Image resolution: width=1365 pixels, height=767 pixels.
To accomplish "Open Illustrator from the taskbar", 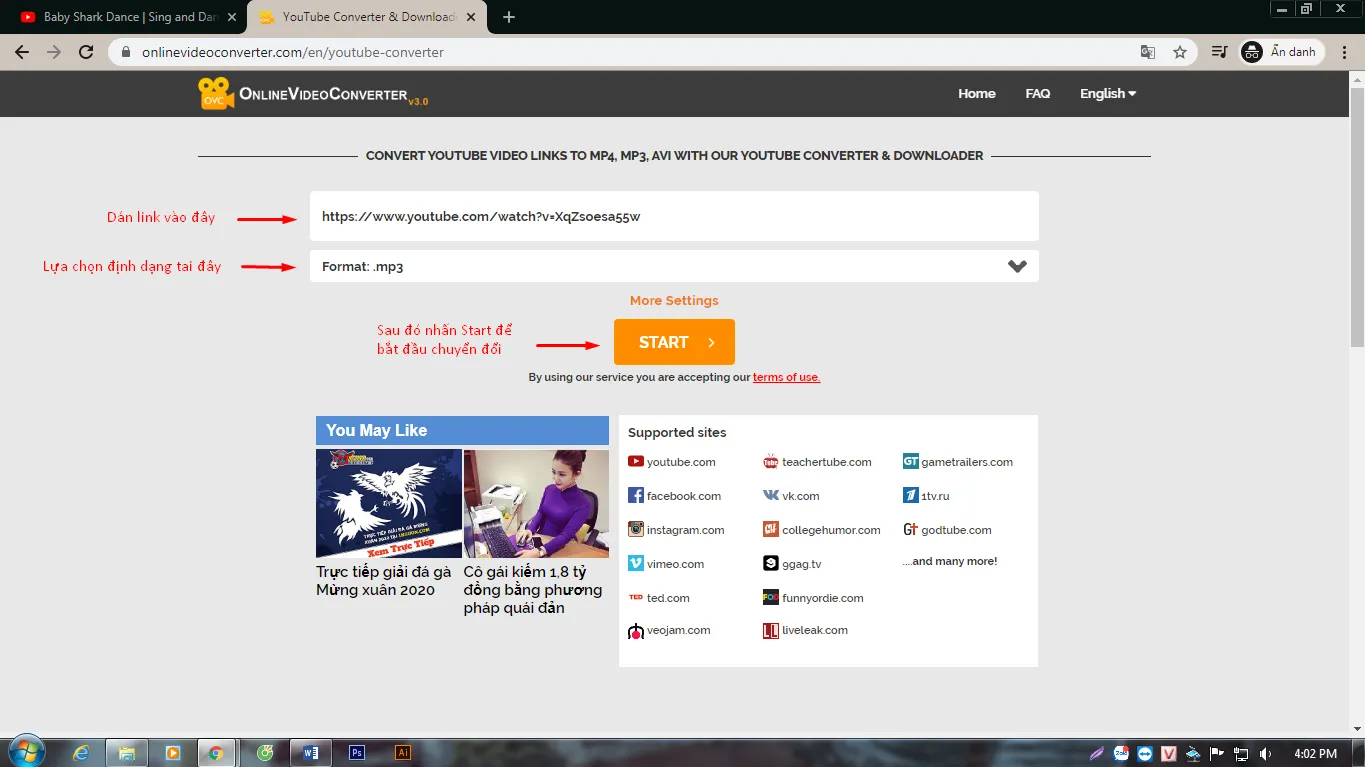I will click(x=403, y=753).
